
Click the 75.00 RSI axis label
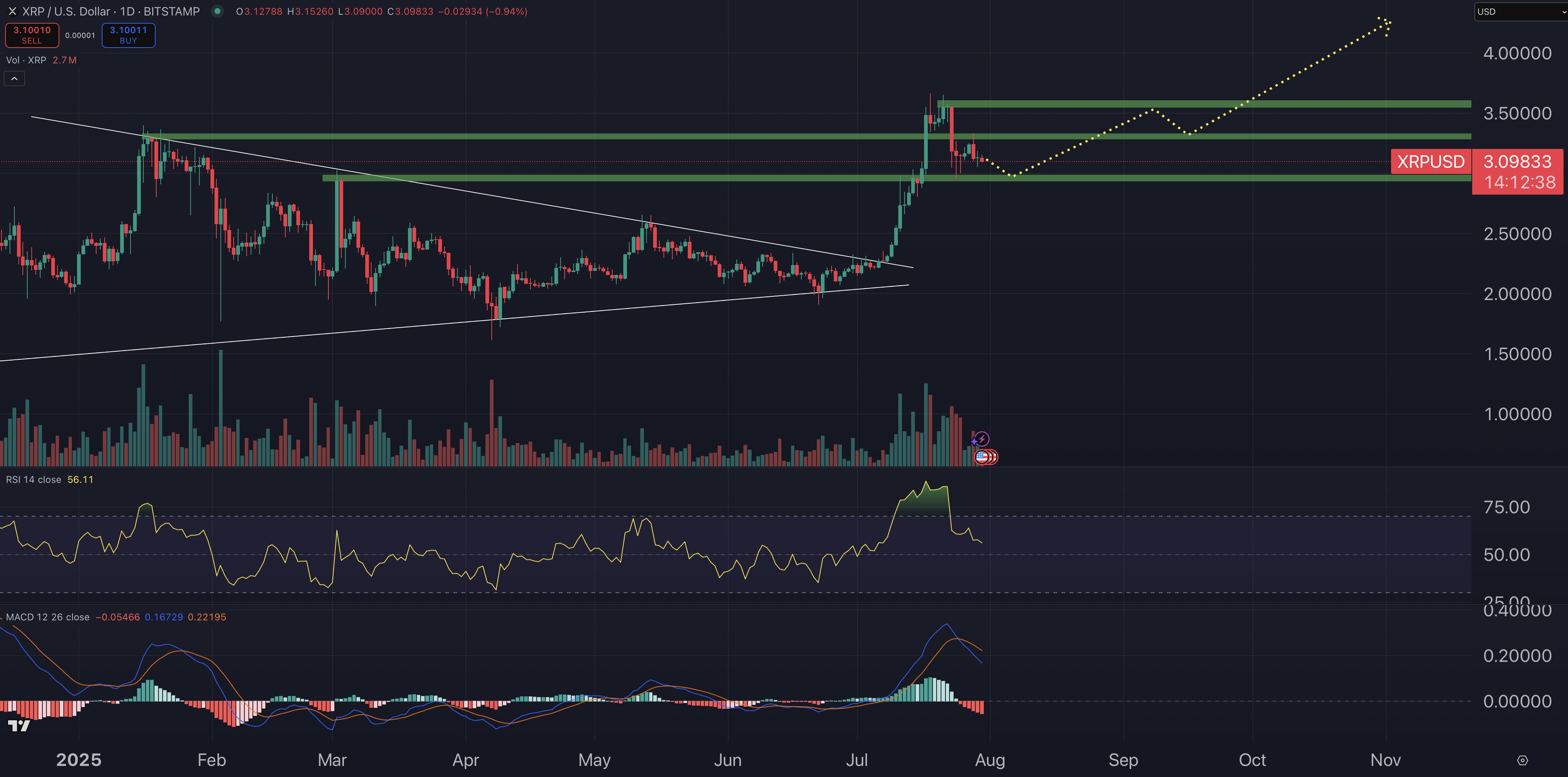tap(1506, 507)
